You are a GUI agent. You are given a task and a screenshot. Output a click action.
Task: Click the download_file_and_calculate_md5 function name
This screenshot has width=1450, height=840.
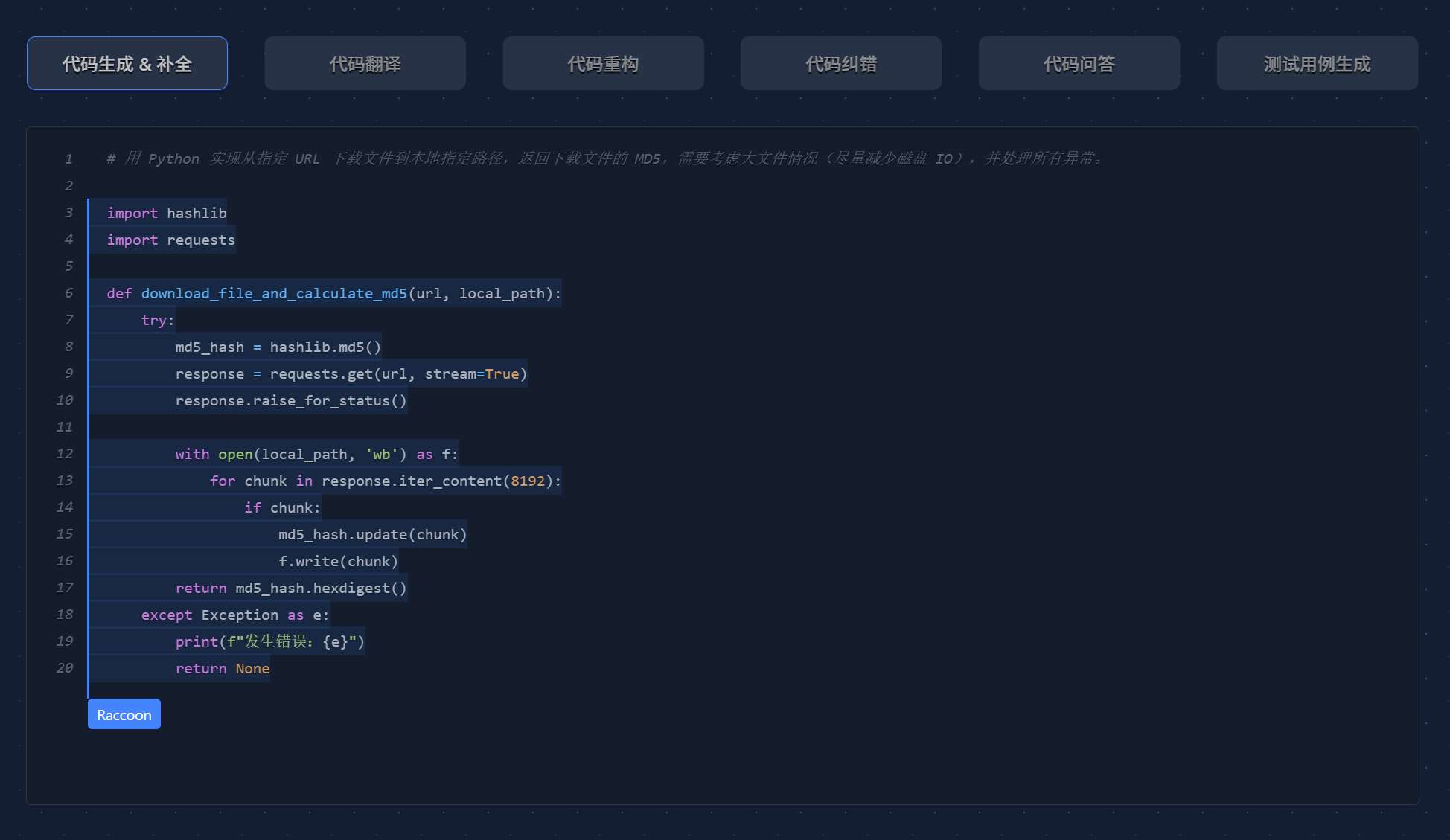tap(274, 293)
